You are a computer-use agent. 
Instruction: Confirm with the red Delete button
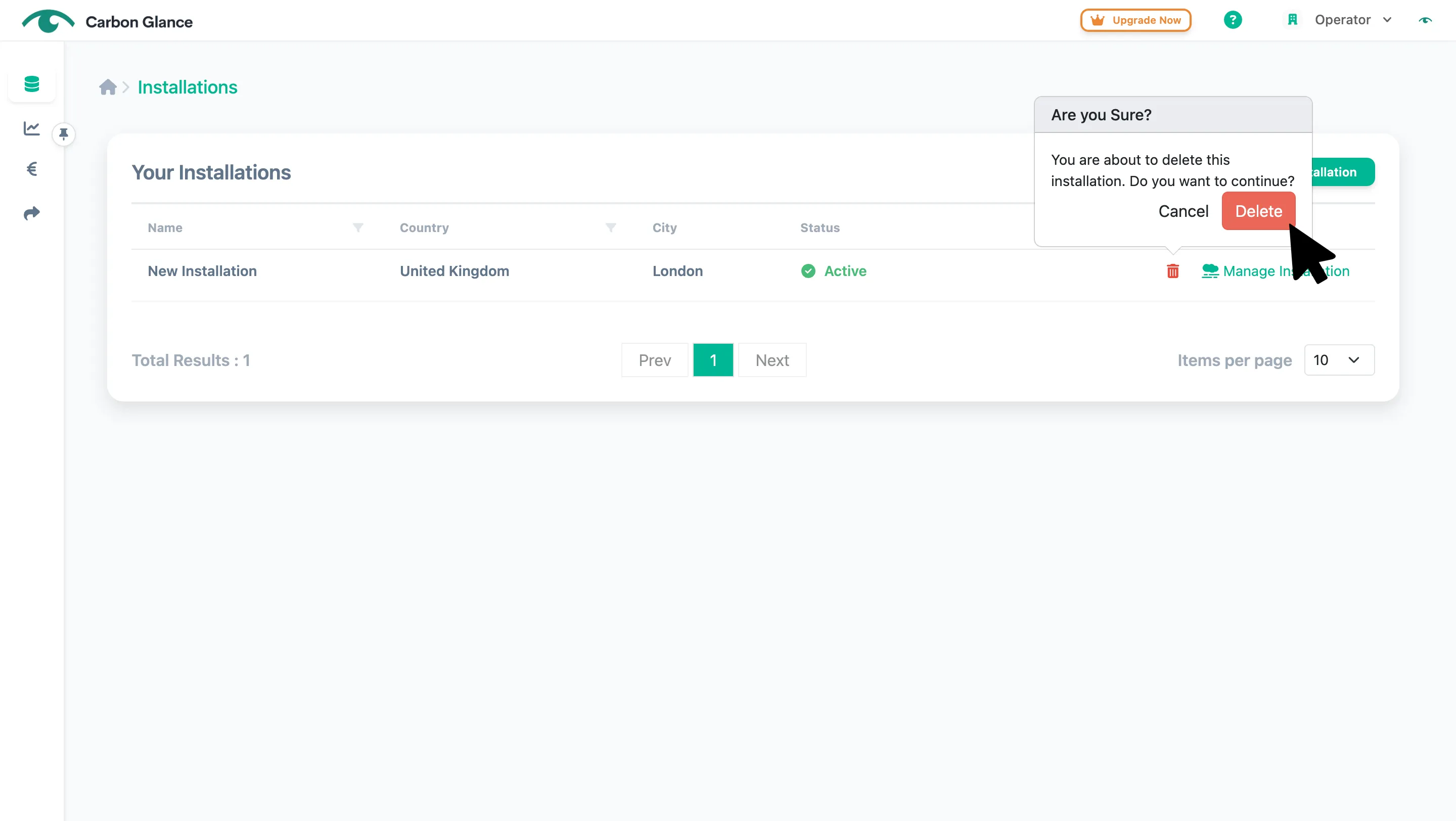pos(1258,211)
